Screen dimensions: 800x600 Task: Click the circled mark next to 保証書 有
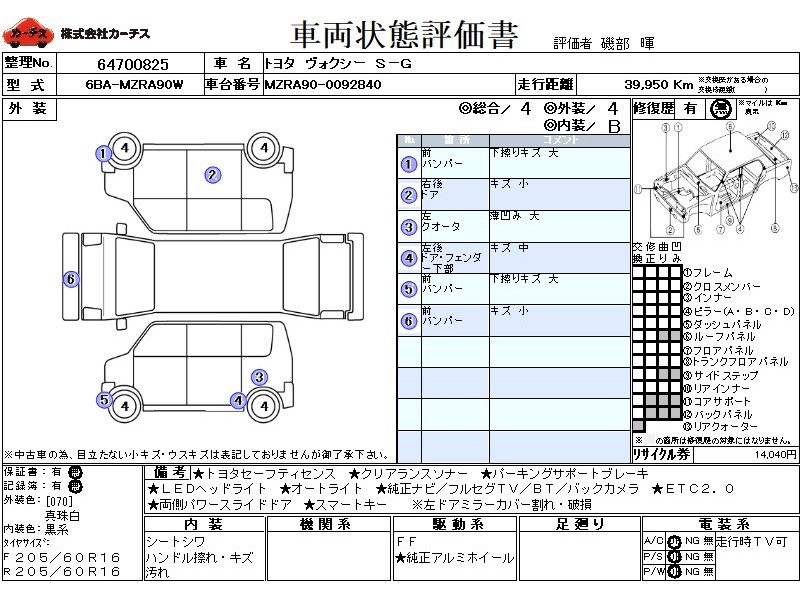click(x=75, y=472)
